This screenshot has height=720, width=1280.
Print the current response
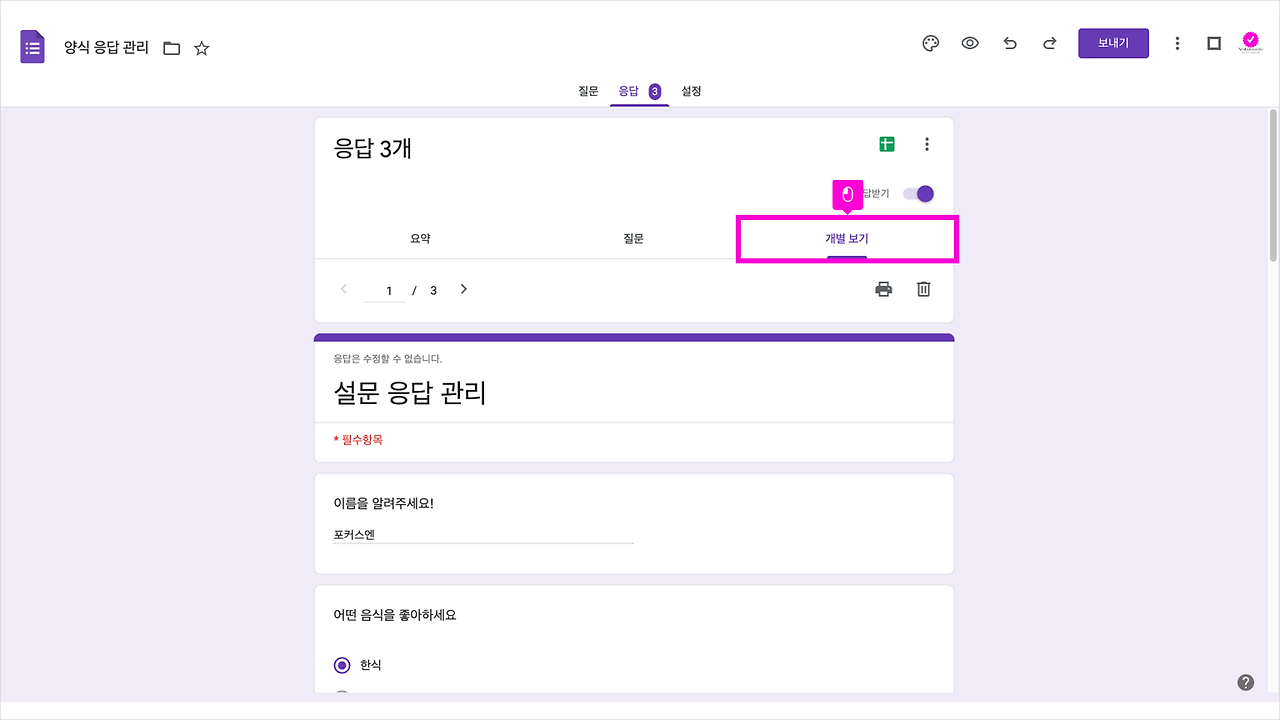pyautogui.click(x=883, y=289)
